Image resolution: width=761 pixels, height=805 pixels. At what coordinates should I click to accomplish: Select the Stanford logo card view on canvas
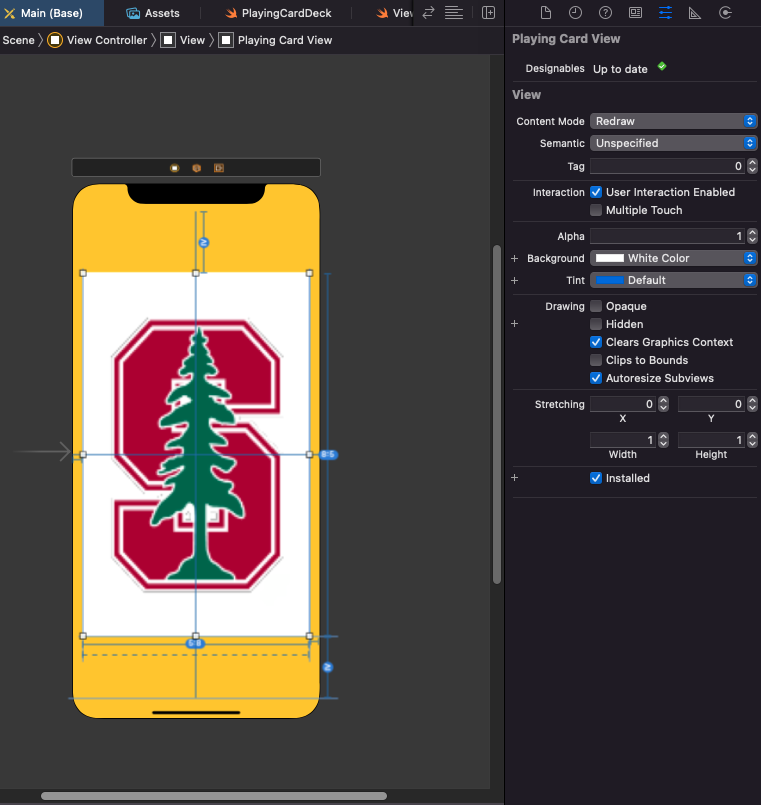(x=196, y=454)
